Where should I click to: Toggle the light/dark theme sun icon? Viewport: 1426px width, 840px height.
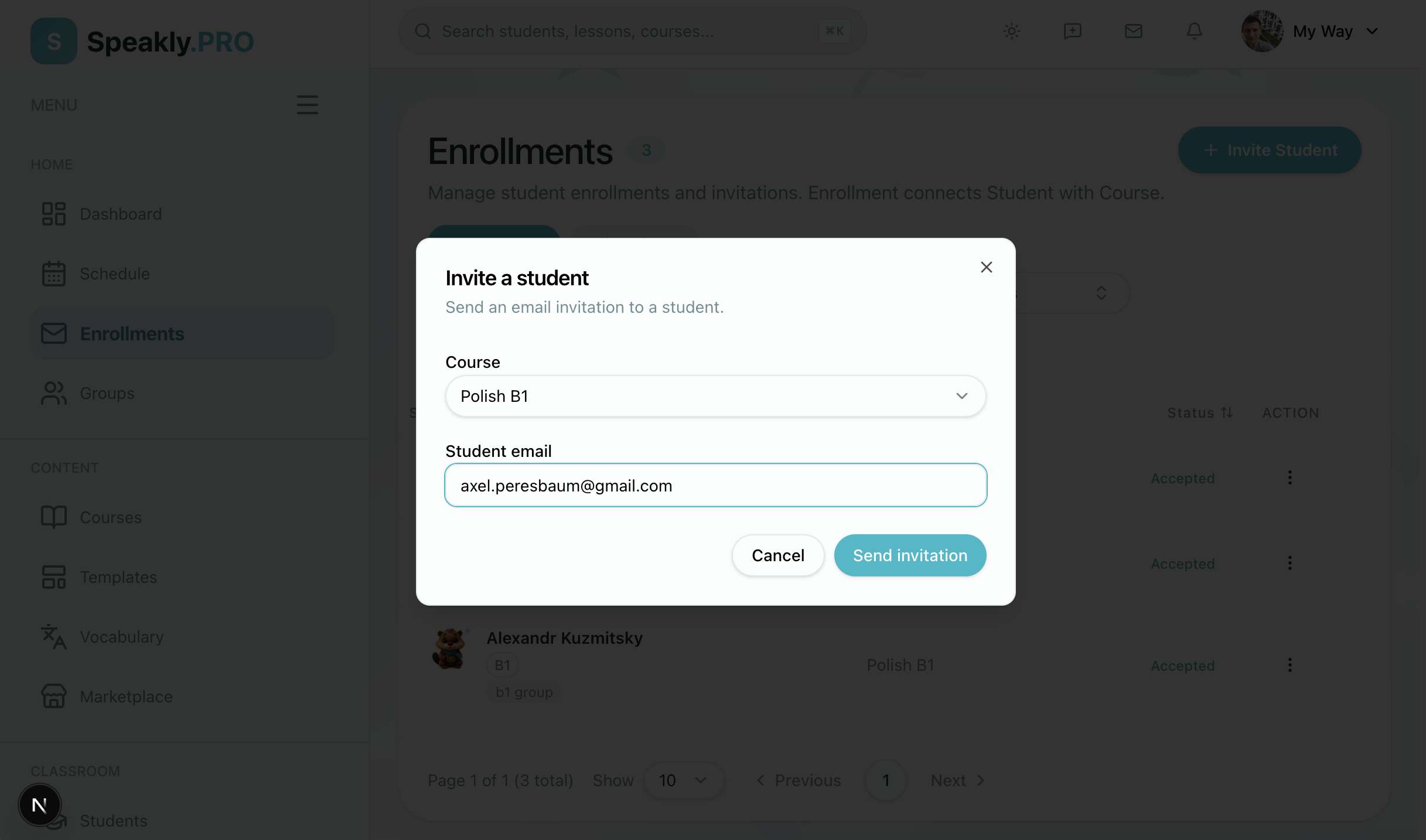(1011, 31)
